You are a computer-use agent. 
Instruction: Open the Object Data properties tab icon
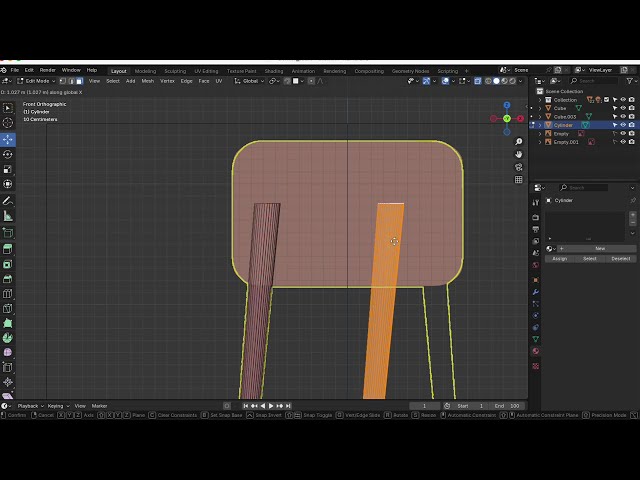(x=536, y=339)
